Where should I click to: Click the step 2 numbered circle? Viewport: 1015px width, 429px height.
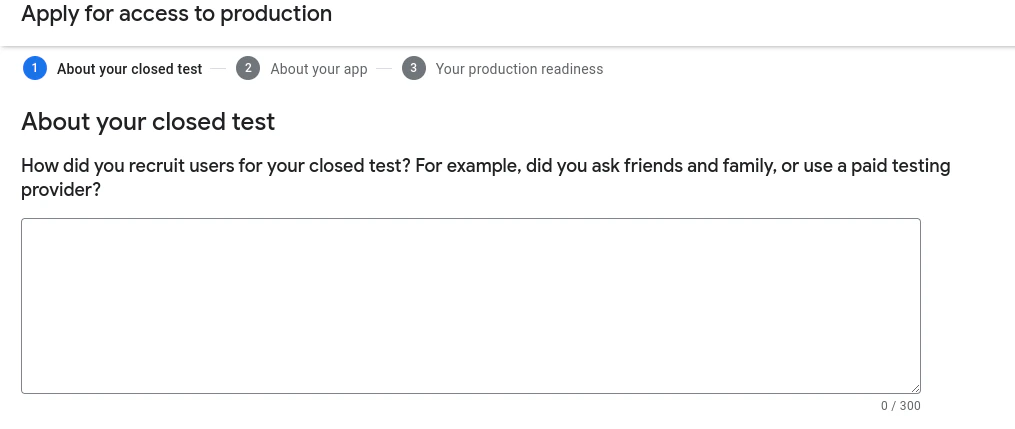tap(248, 68)
